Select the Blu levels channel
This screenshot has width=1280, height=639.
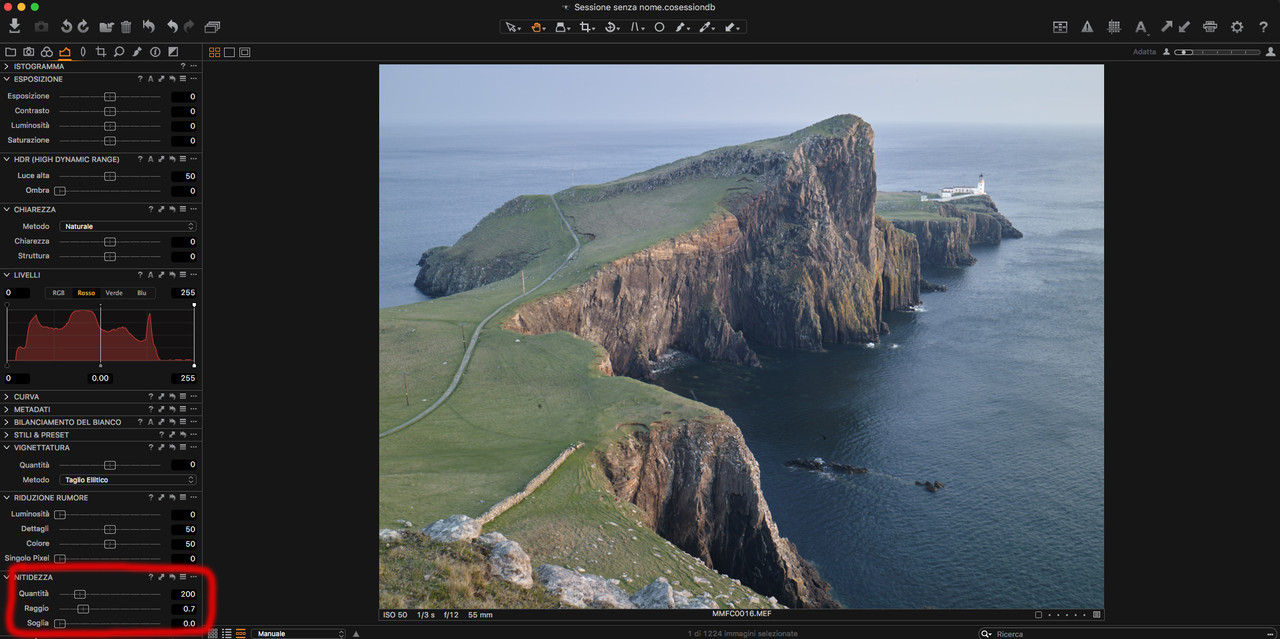[141, 293]
